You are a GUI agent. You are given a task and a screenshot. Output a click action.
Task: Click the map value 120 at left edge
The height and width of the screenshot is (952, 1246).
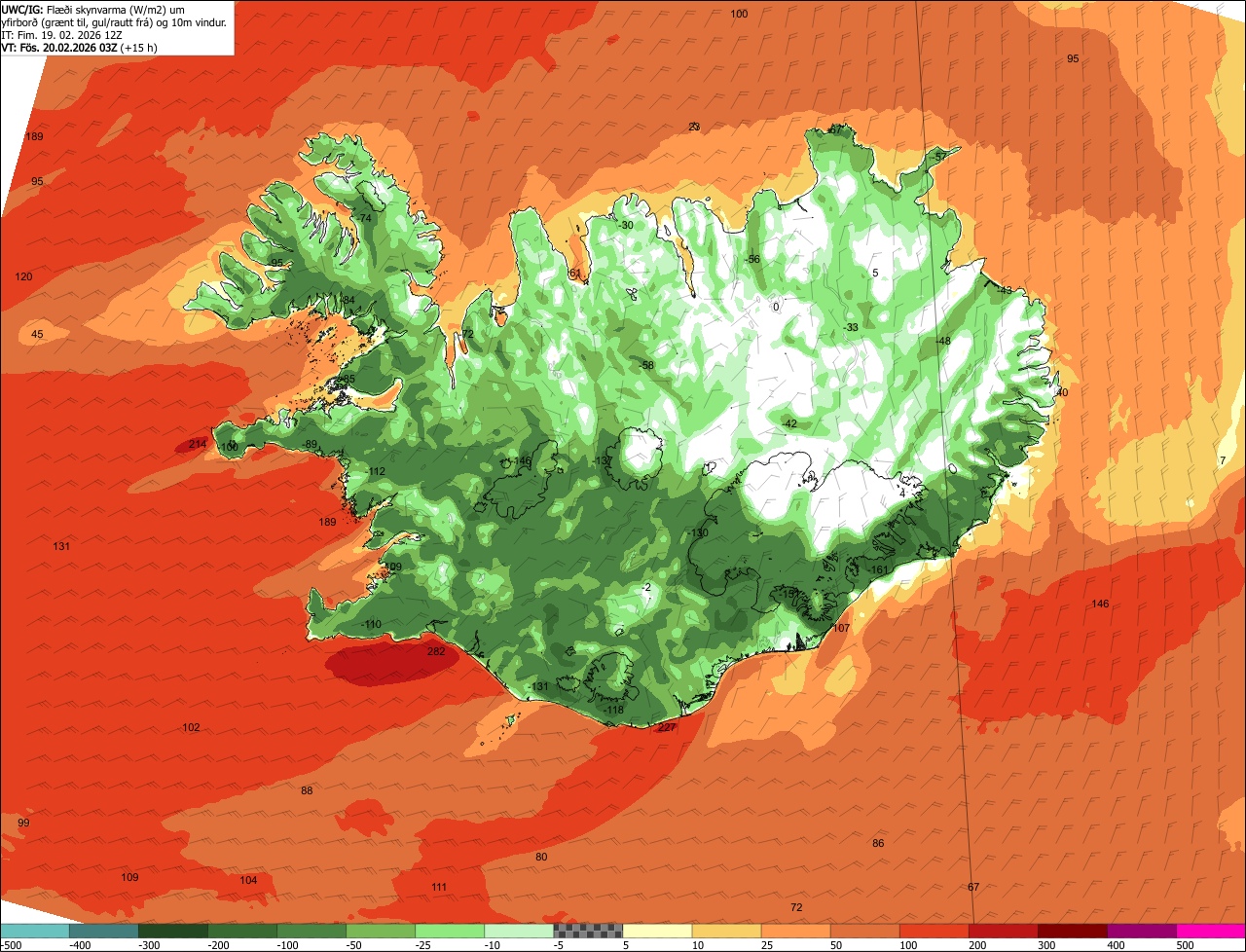(23, 276)
